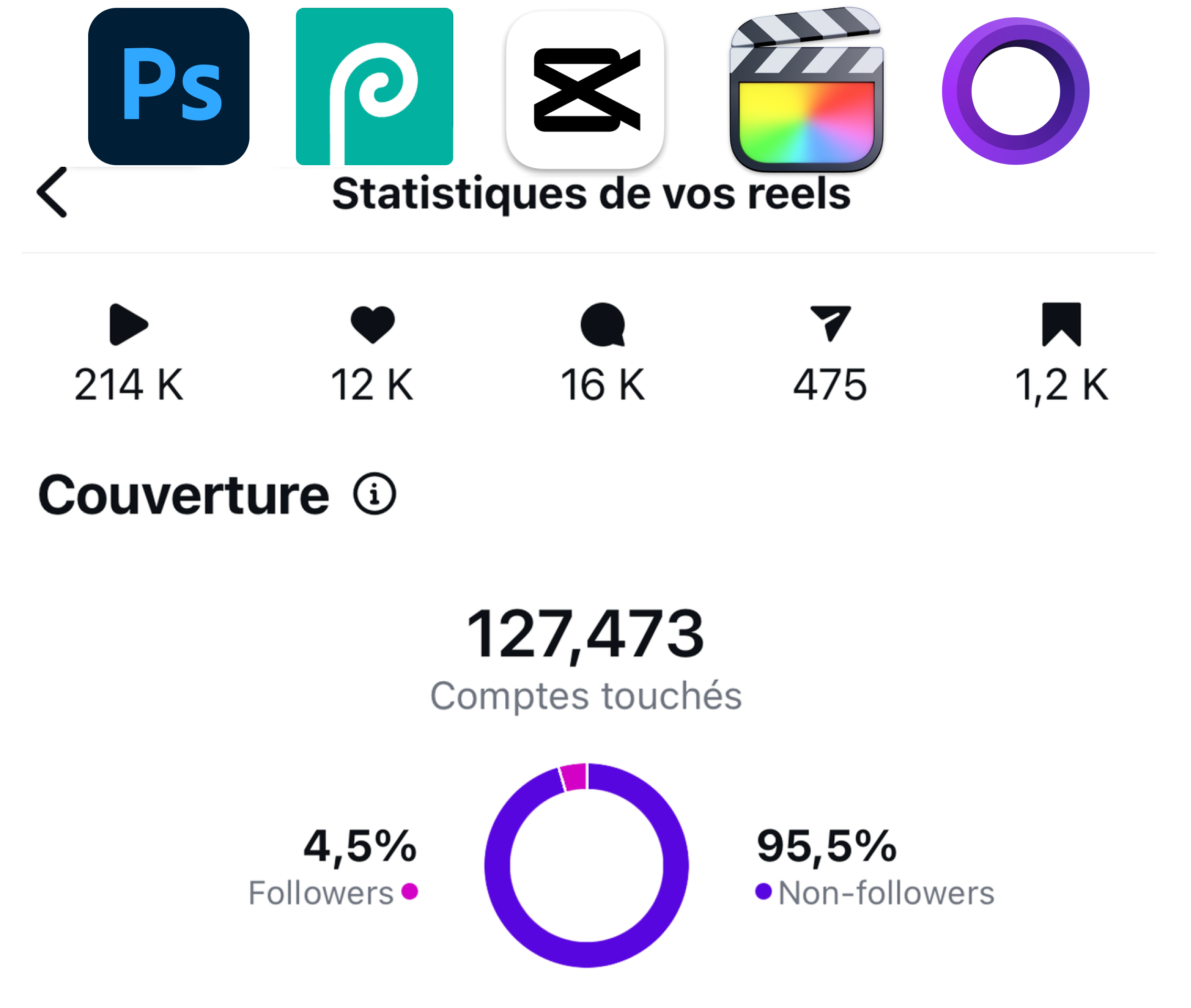This screenshot has height=1008, width=1191.
Task: Select the 127,473 accounts reached number
Action: (586, 634)
